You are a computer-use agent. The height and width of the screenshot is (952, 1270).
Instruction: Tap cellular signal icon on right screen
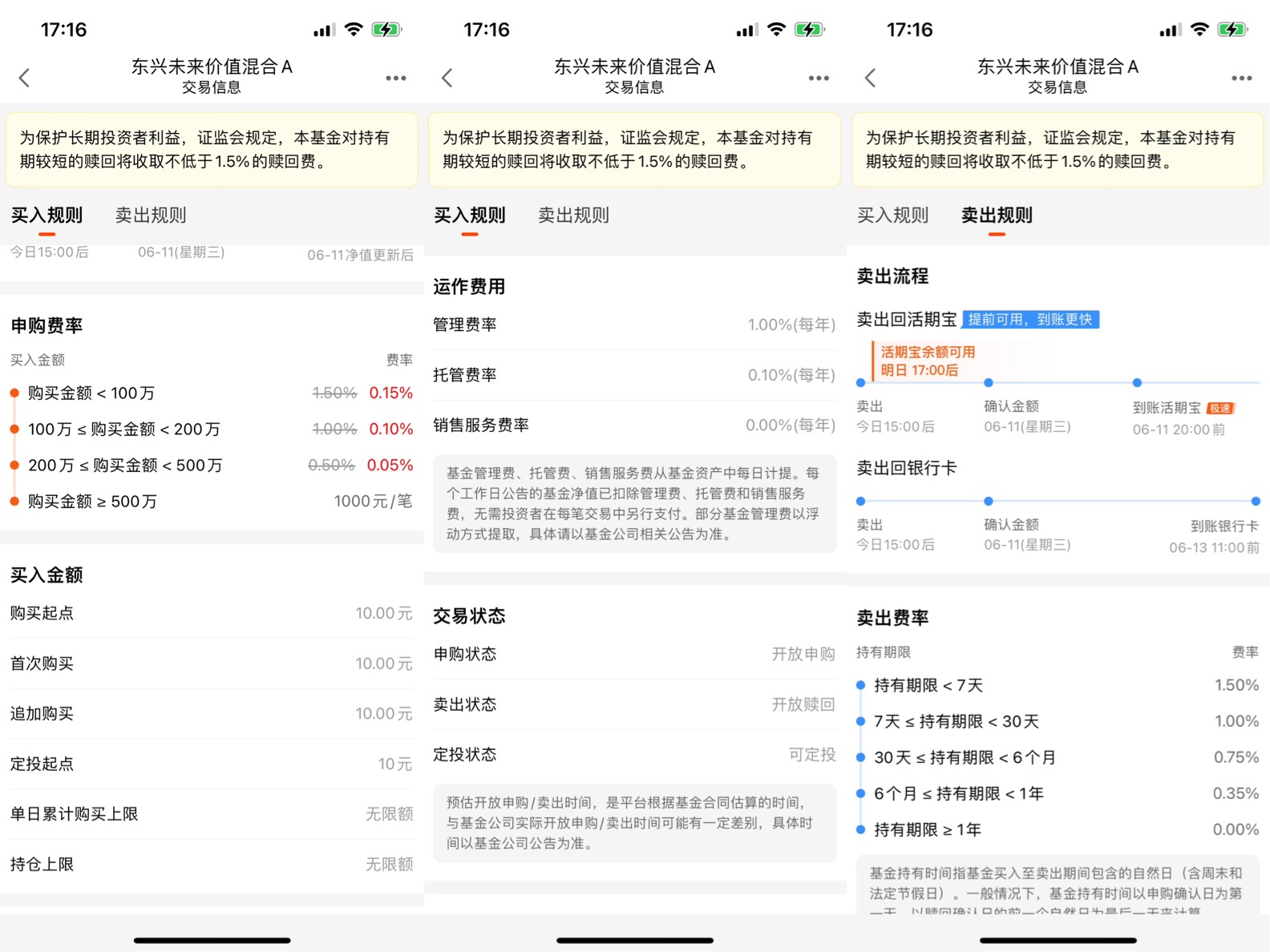pyautogui.click(x=1170, y=30)
